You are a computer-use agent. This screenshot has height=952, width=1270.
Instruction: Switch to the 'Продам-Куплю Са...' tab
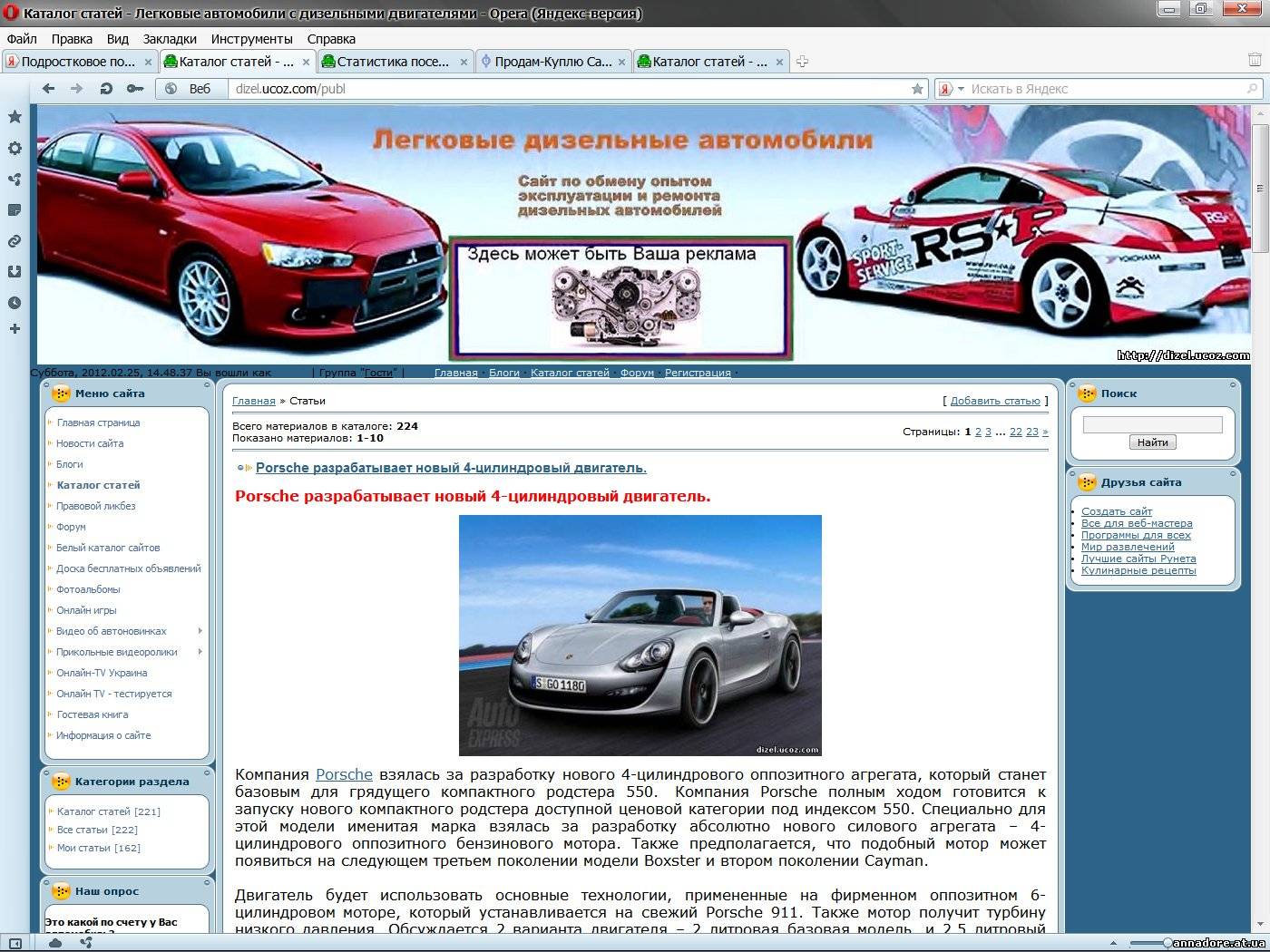[x=552, y=62]
